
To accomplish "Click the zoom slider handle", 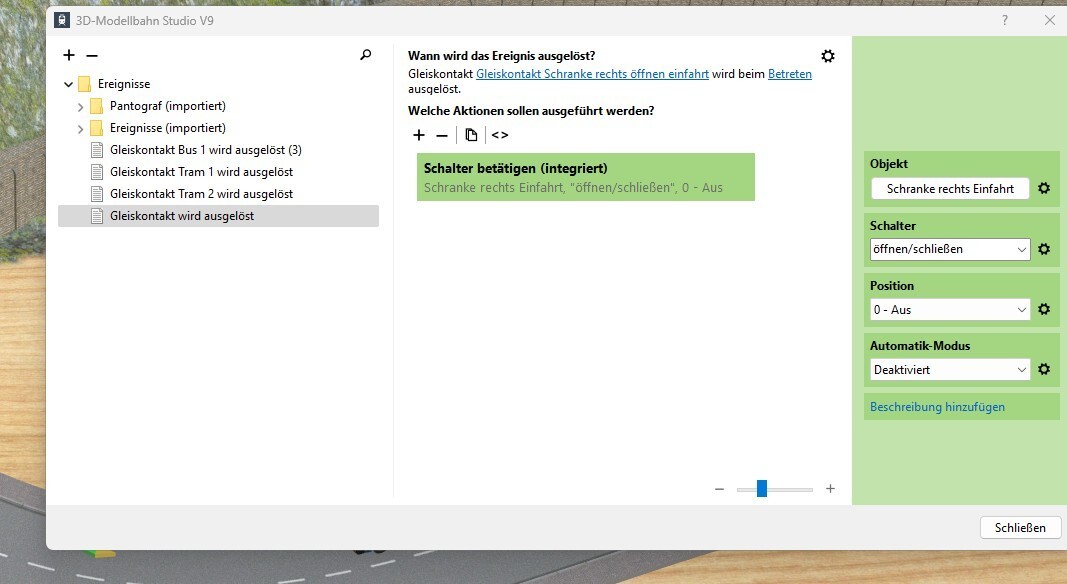I will pos(761,488).
